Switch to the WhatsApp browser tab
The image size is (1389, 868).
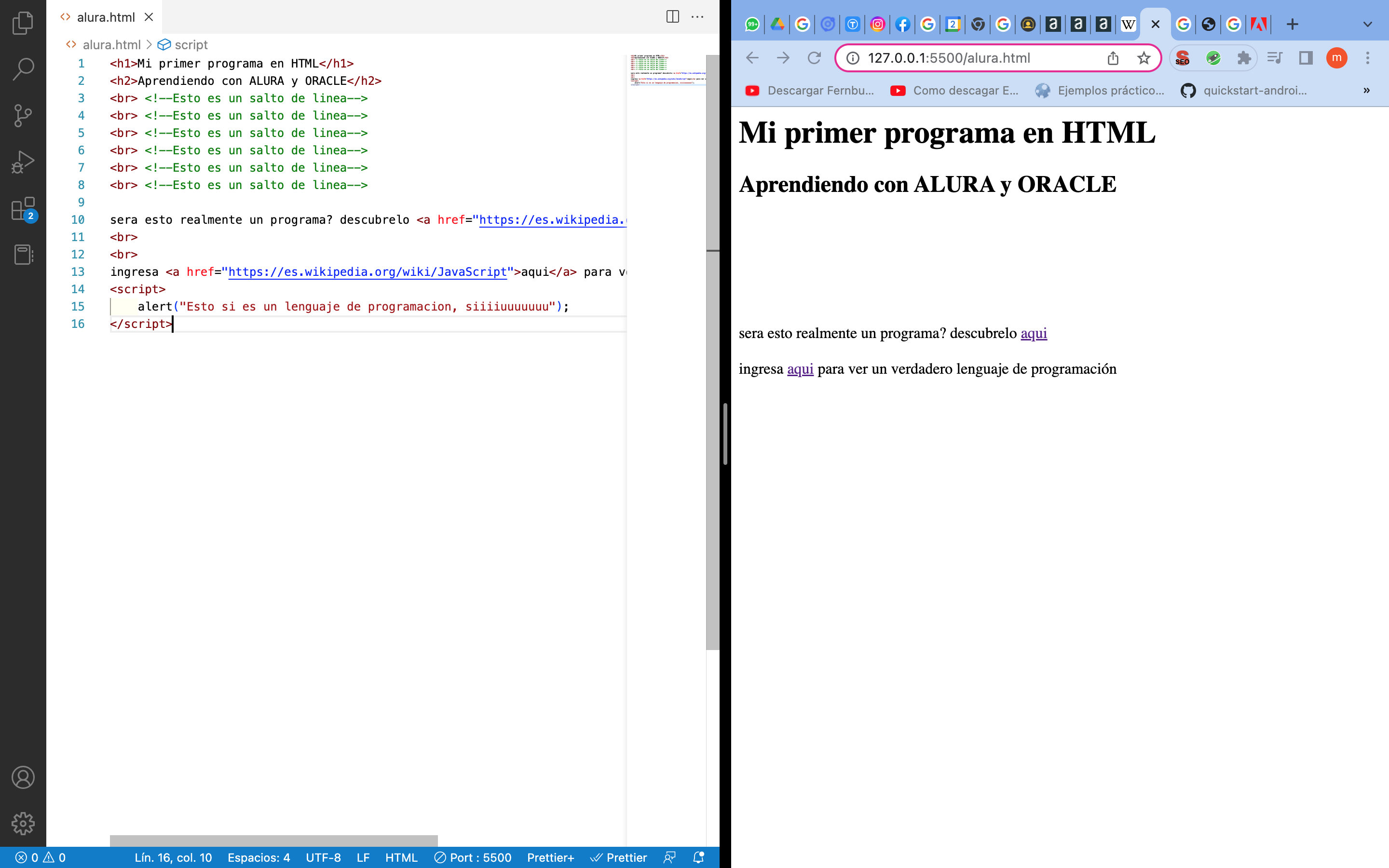point(752,24)
